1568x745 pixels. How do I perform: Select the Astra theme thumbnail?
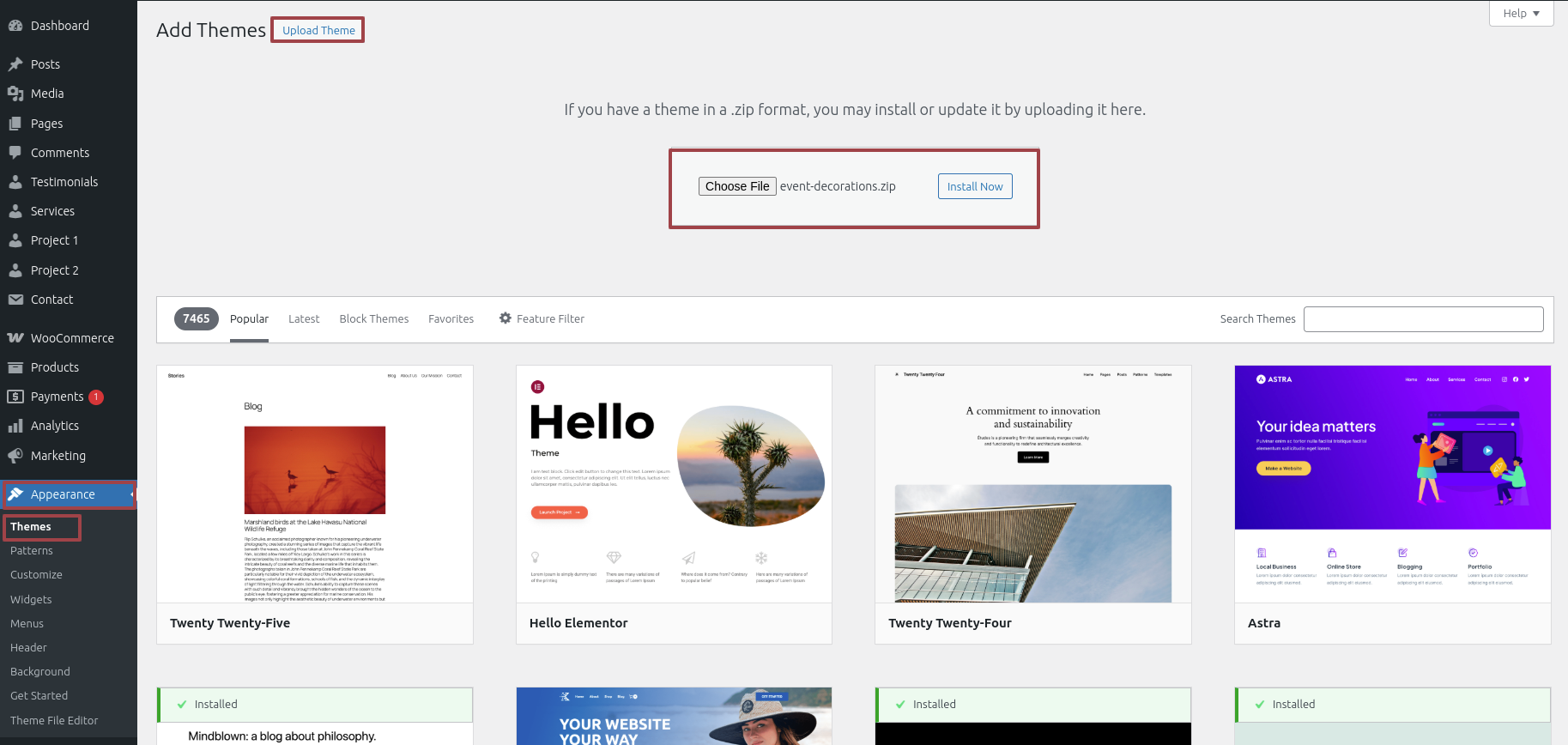coord(1393,484)
